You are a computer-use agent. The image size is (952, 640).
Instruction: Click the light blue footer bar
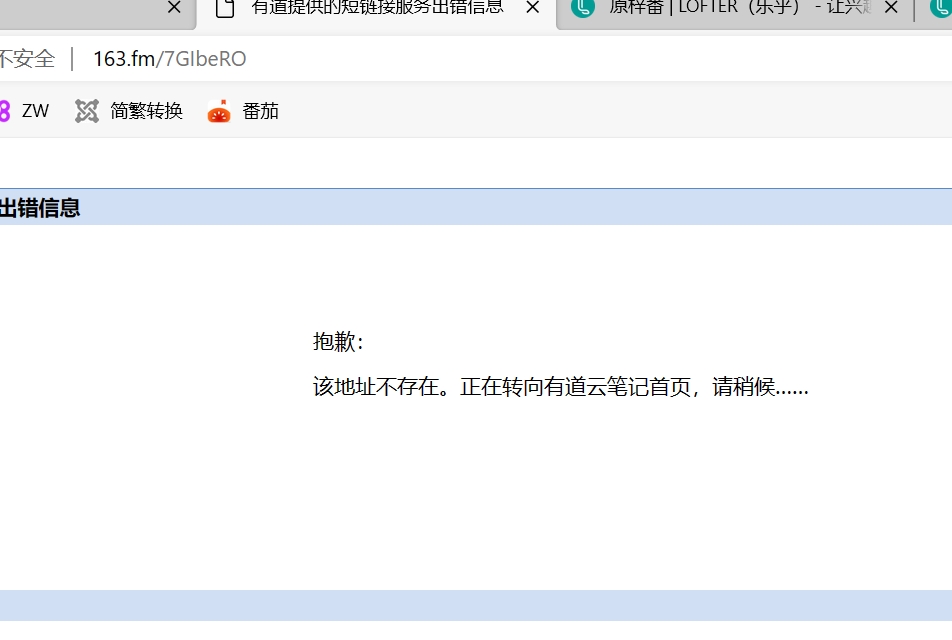[x=476, y=605]
